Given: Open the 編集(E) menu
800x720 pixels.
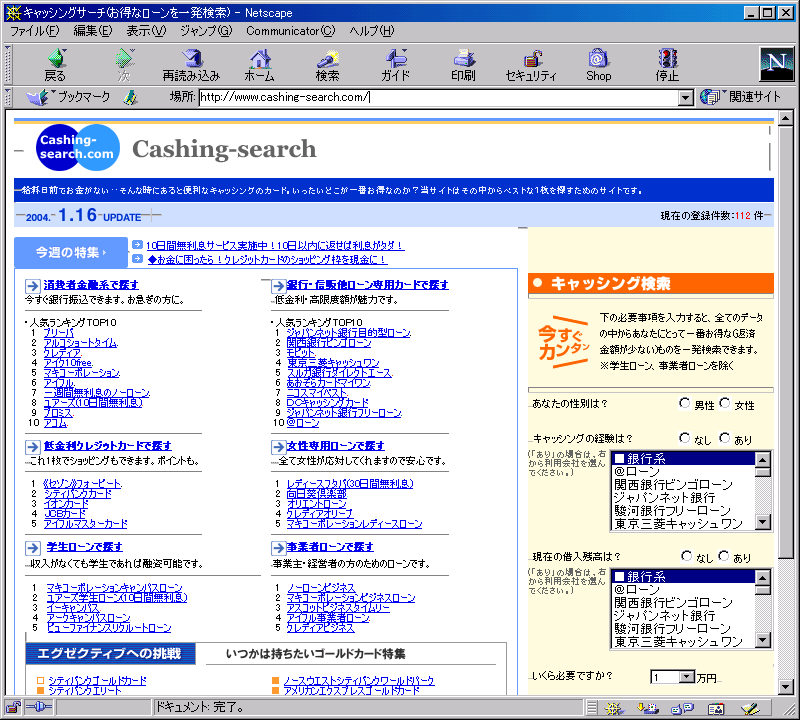Looking at the screenshot, I should pos(93,31).
